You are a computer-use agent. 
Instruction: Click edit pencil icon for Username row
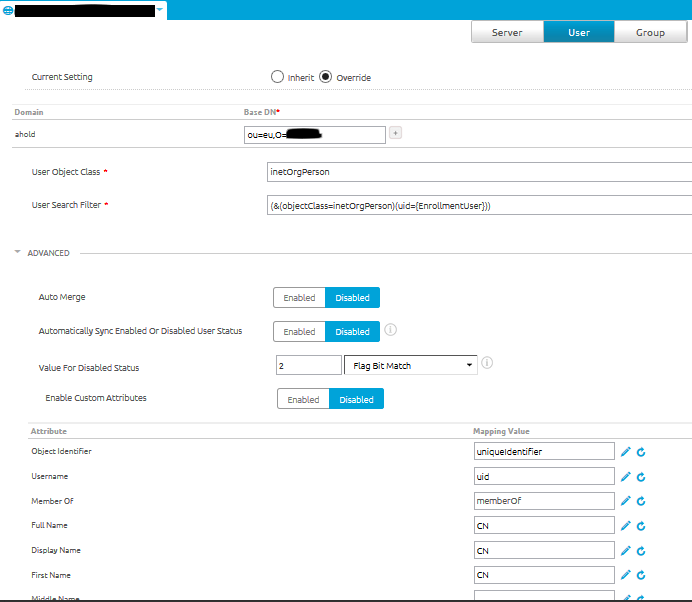(x=626, y=477)
